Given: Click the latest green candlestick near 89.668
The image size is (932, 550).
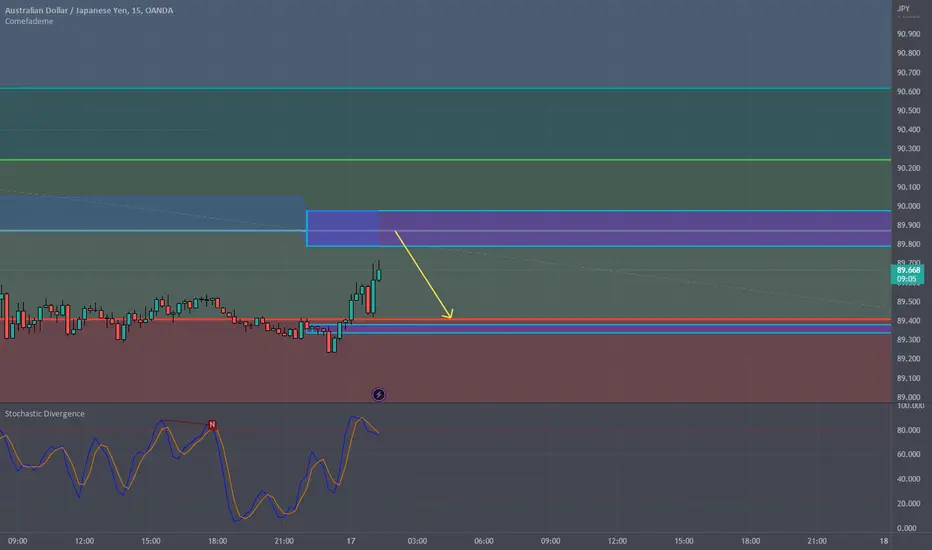Looking at the screenshot, I should [x=378, y=274].
